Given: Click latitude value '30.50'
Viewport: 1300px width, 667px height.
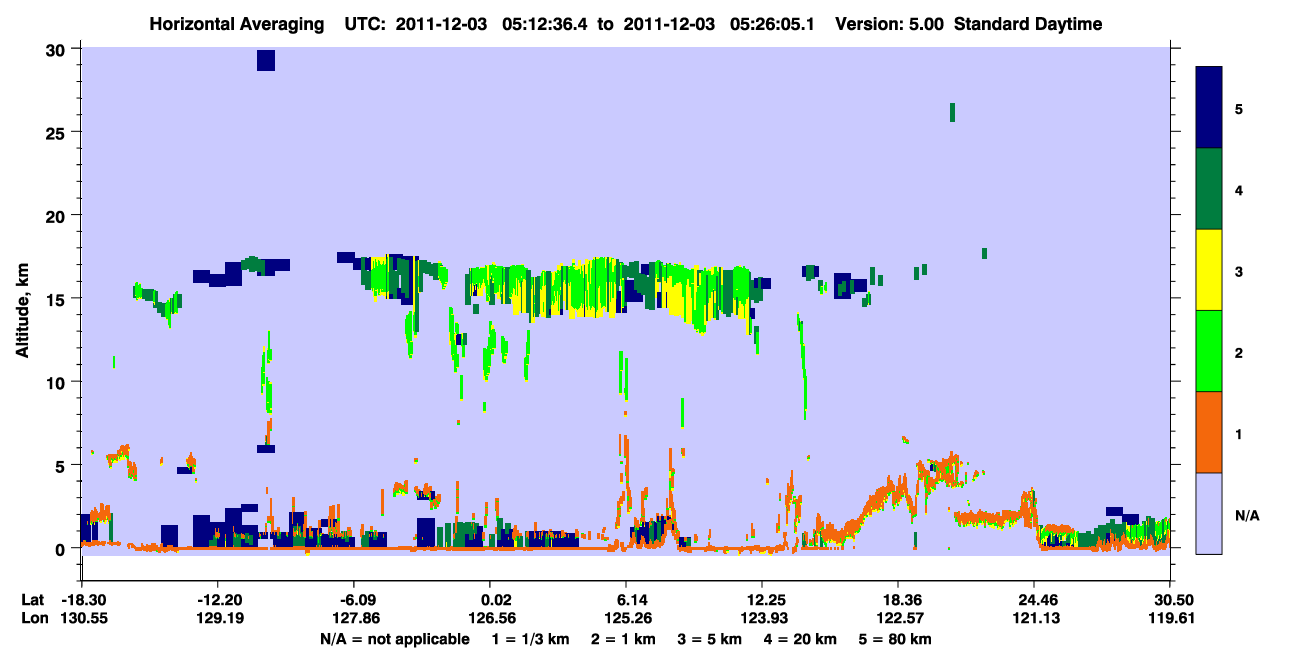Looking at the screenshot, I should (x=1170, y=600).
